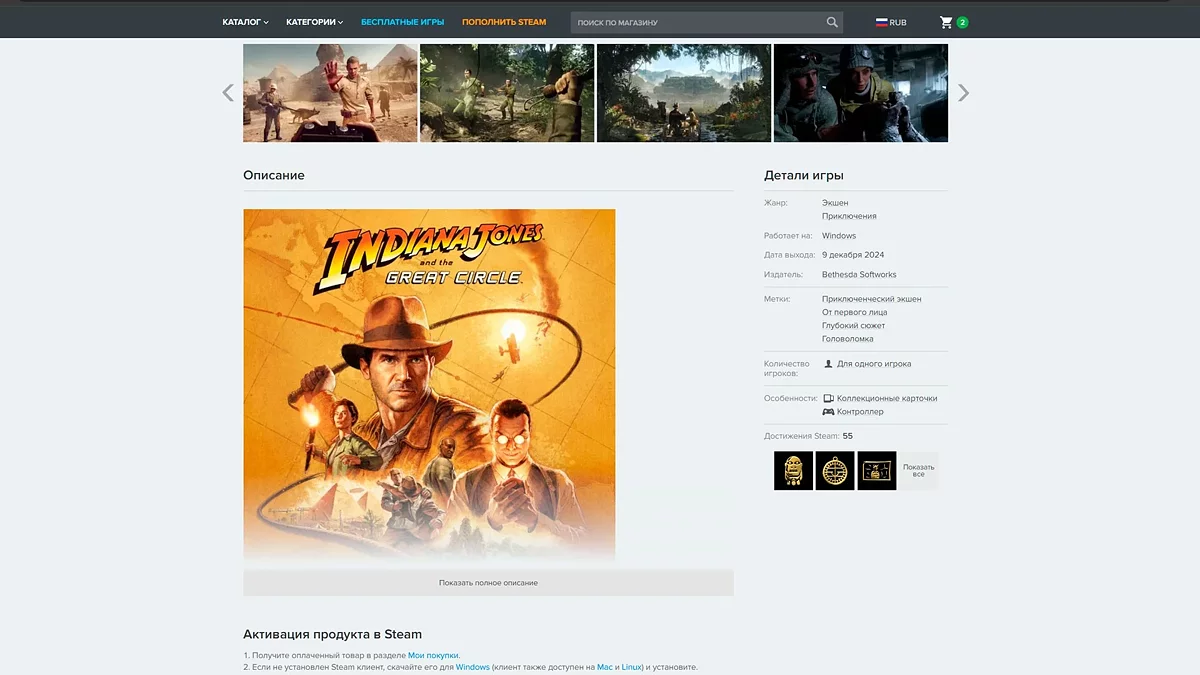Click the Достижения Steam: 55 label
This screenshot has width=1200, height=675.
coord(808,436)
